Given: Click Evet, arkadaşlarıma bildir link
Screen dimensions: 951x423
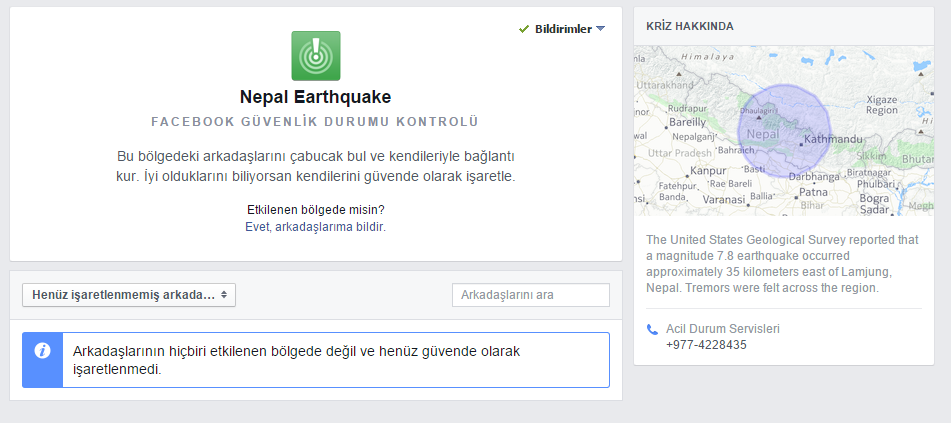Looking at the screenshot, I should click(315, 227).
